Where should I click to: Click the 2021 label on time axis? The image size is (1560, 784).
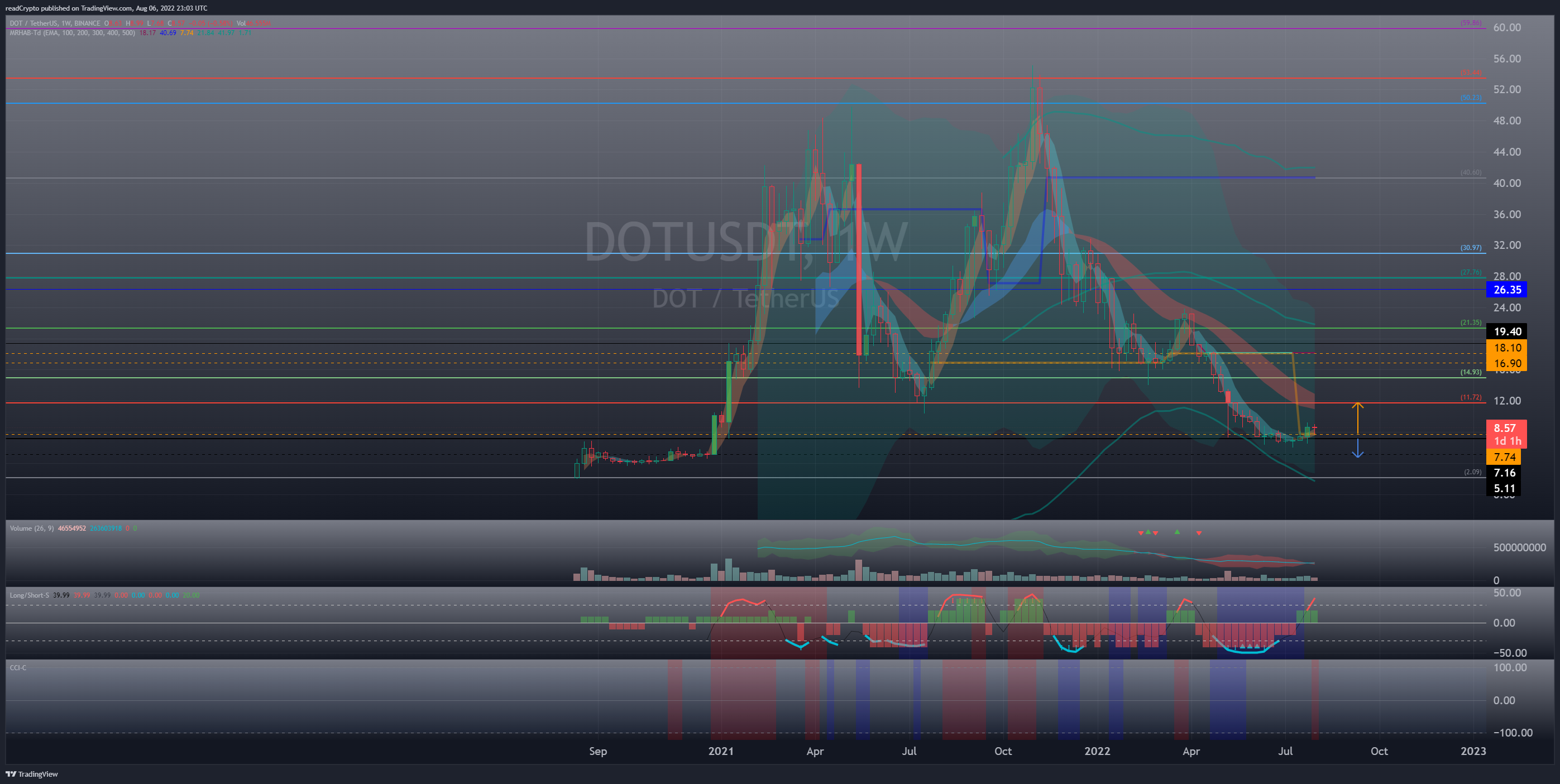(721, 751)
